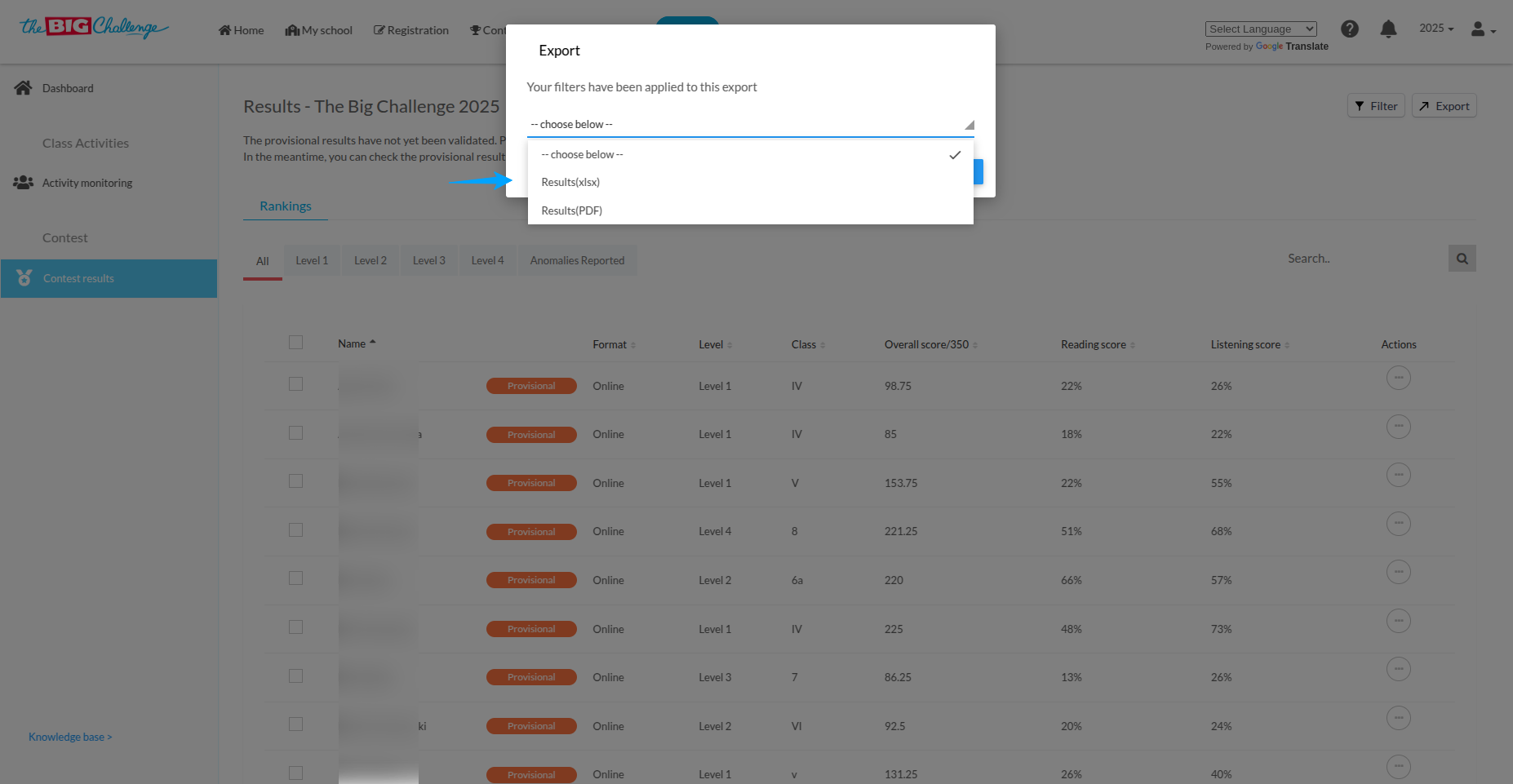Open actions menu for score 220 row
The width and height of the screenshot is (1513, 784).
click(x=1399, y=572)
